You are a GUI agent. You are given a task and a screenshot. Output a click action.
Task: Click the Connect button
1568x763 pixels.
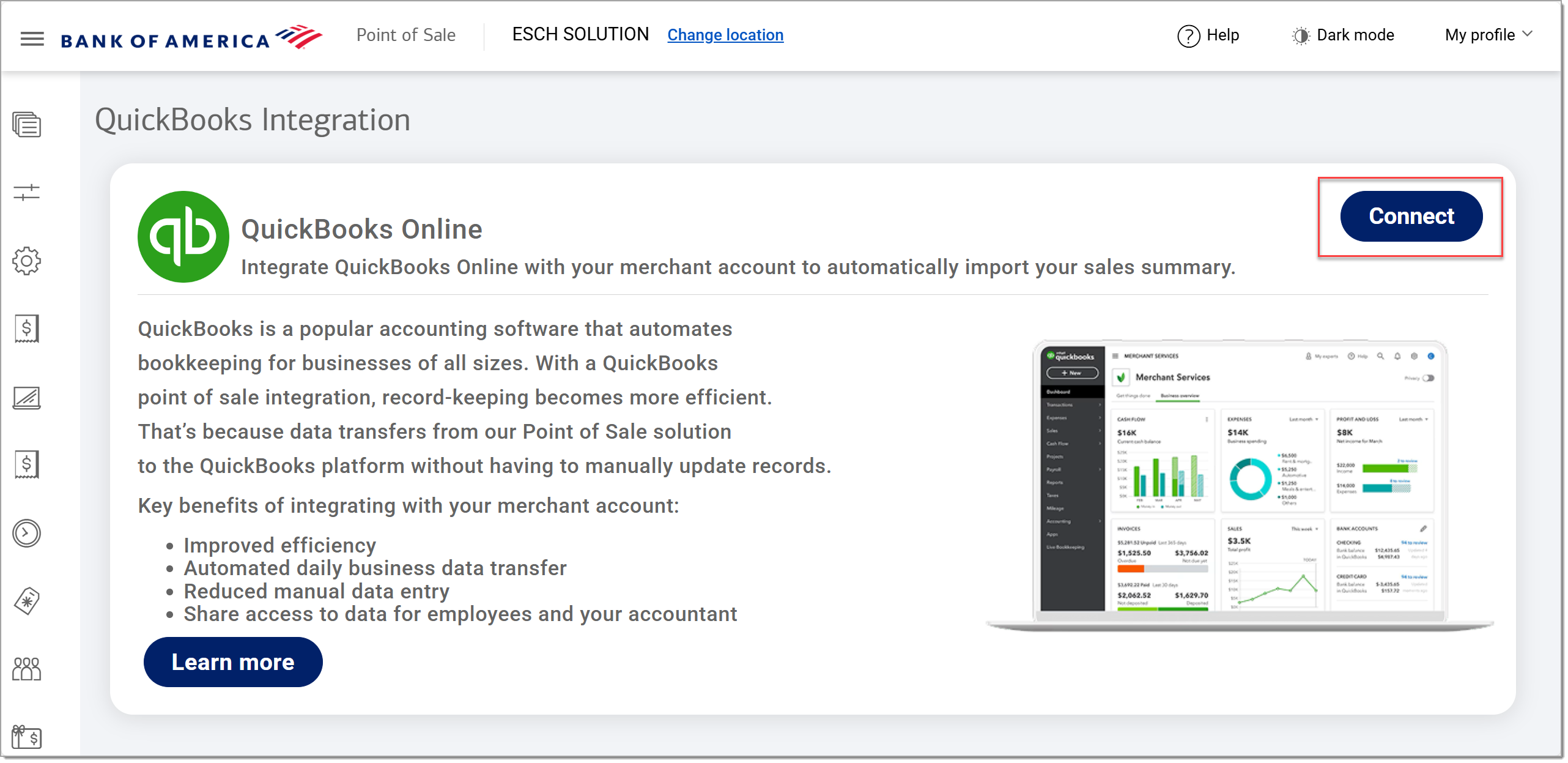(1410, 216)
